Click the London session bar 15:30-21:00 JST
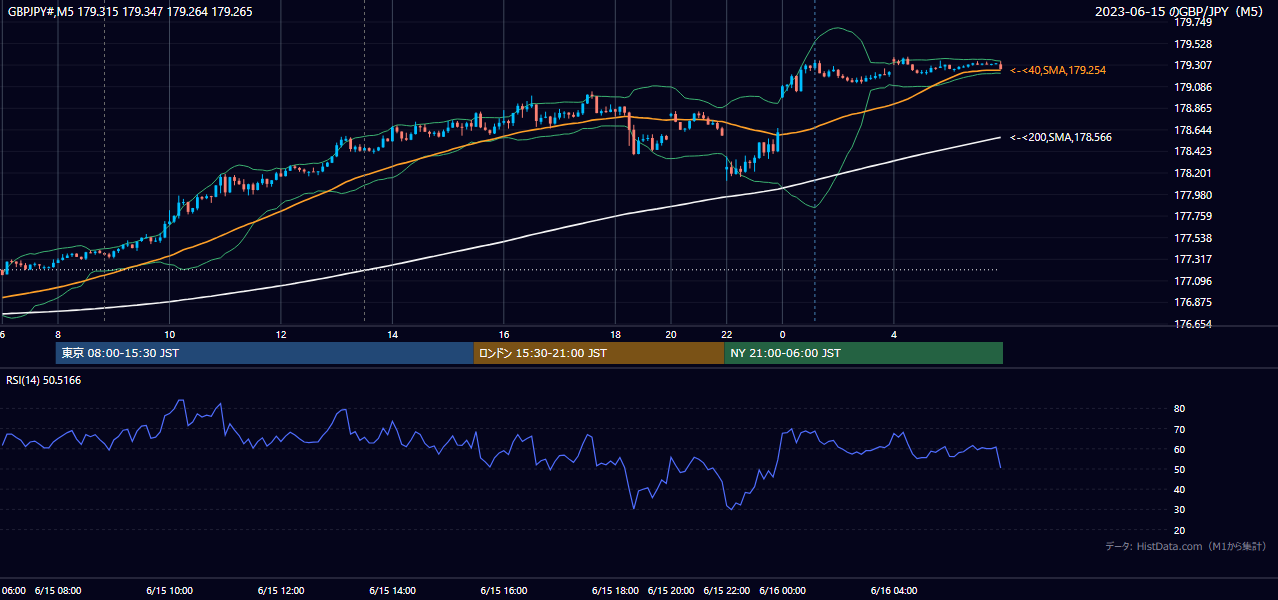The height and width of the screenshot is (600, 1278). [598, 353]
